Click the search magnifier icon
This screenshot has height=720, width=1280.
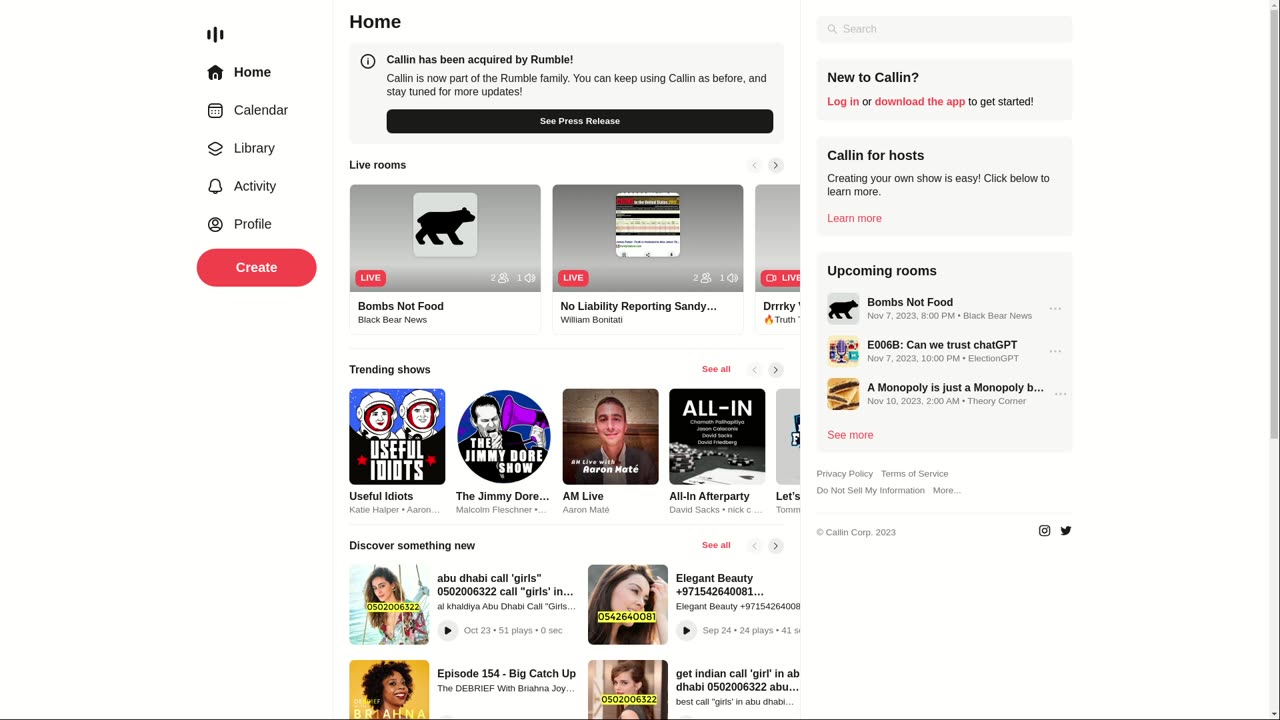[832, 29]
